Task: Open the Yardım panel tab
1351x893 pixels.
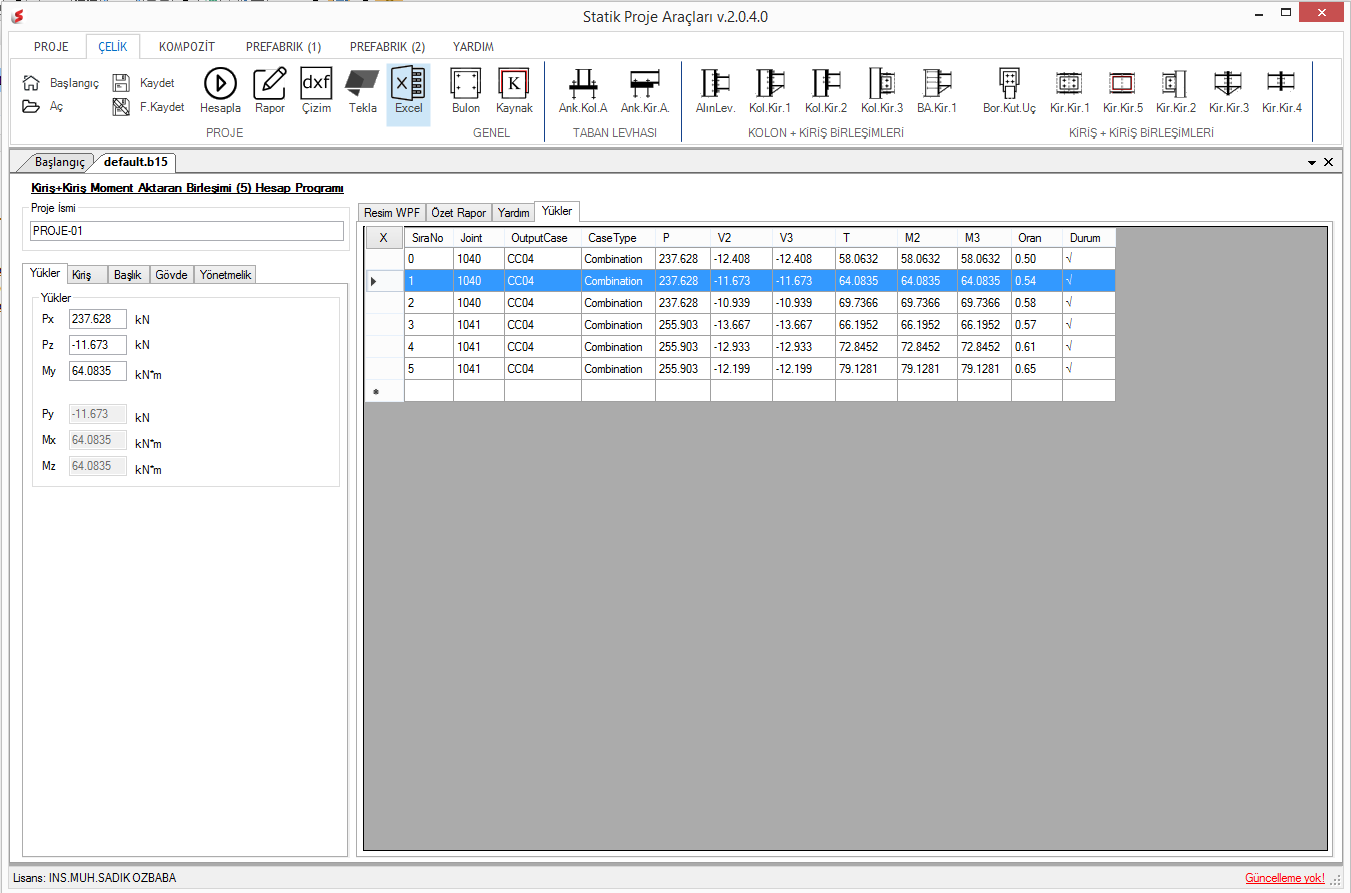Action: pyautogui.click(x=513, y=213)
